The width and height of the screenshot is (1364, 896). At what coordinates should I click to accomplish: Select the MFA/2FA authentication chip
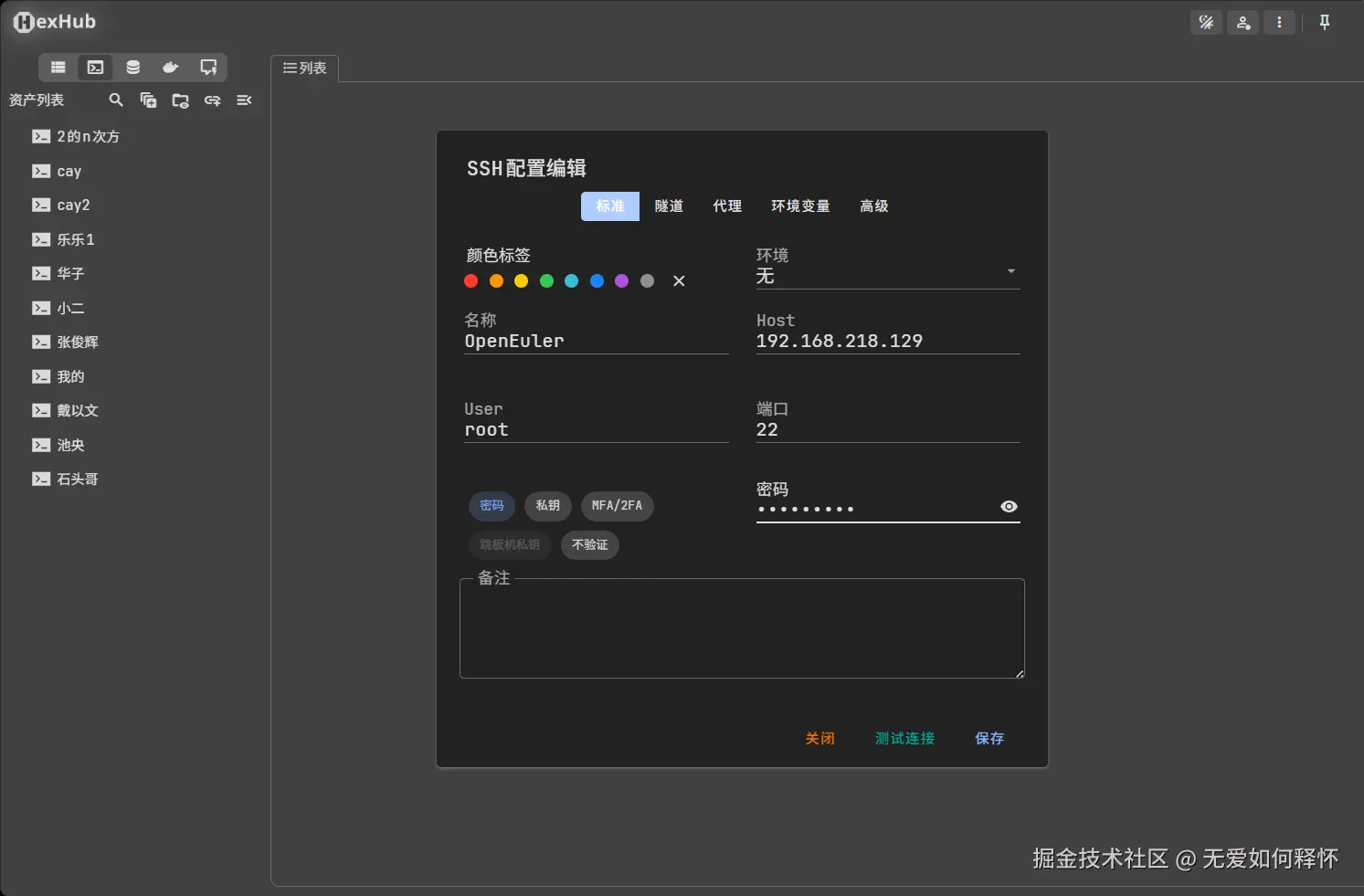click(617, 506)
